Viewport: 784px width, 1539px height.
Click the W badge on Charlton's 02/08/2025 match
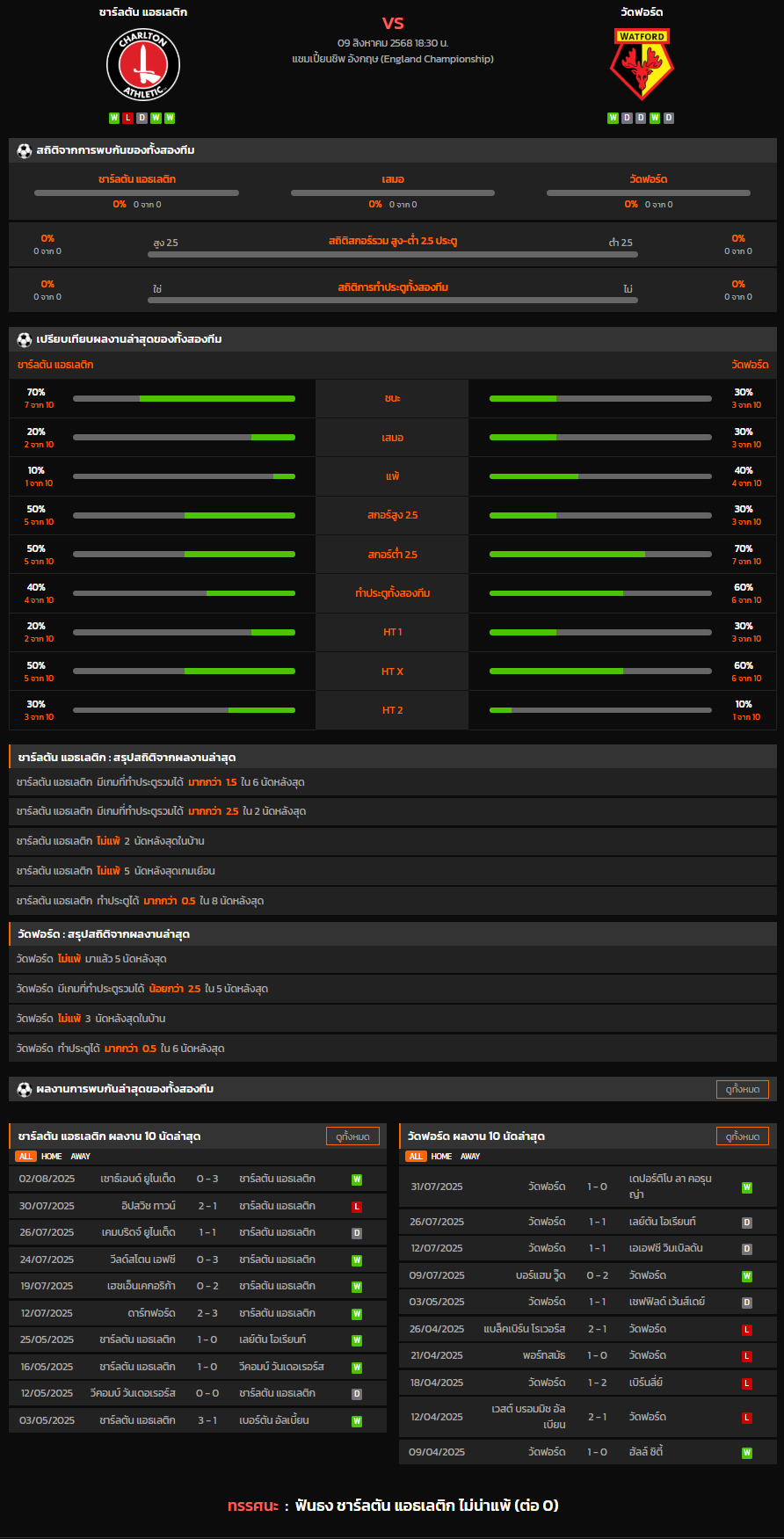pyautogui.click(x=357, y=1180)
